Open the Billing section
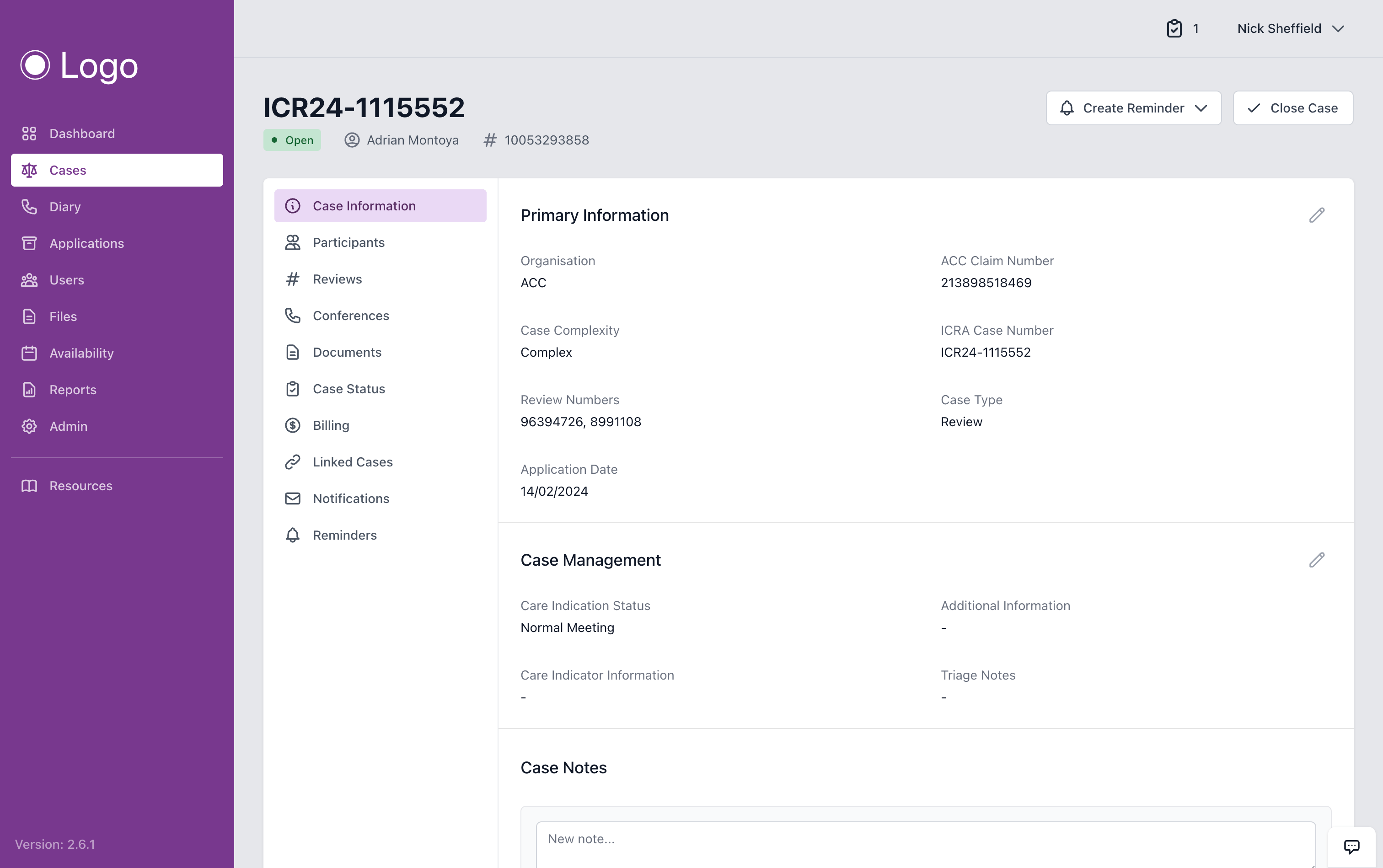1383x868 pixels. 331,425
